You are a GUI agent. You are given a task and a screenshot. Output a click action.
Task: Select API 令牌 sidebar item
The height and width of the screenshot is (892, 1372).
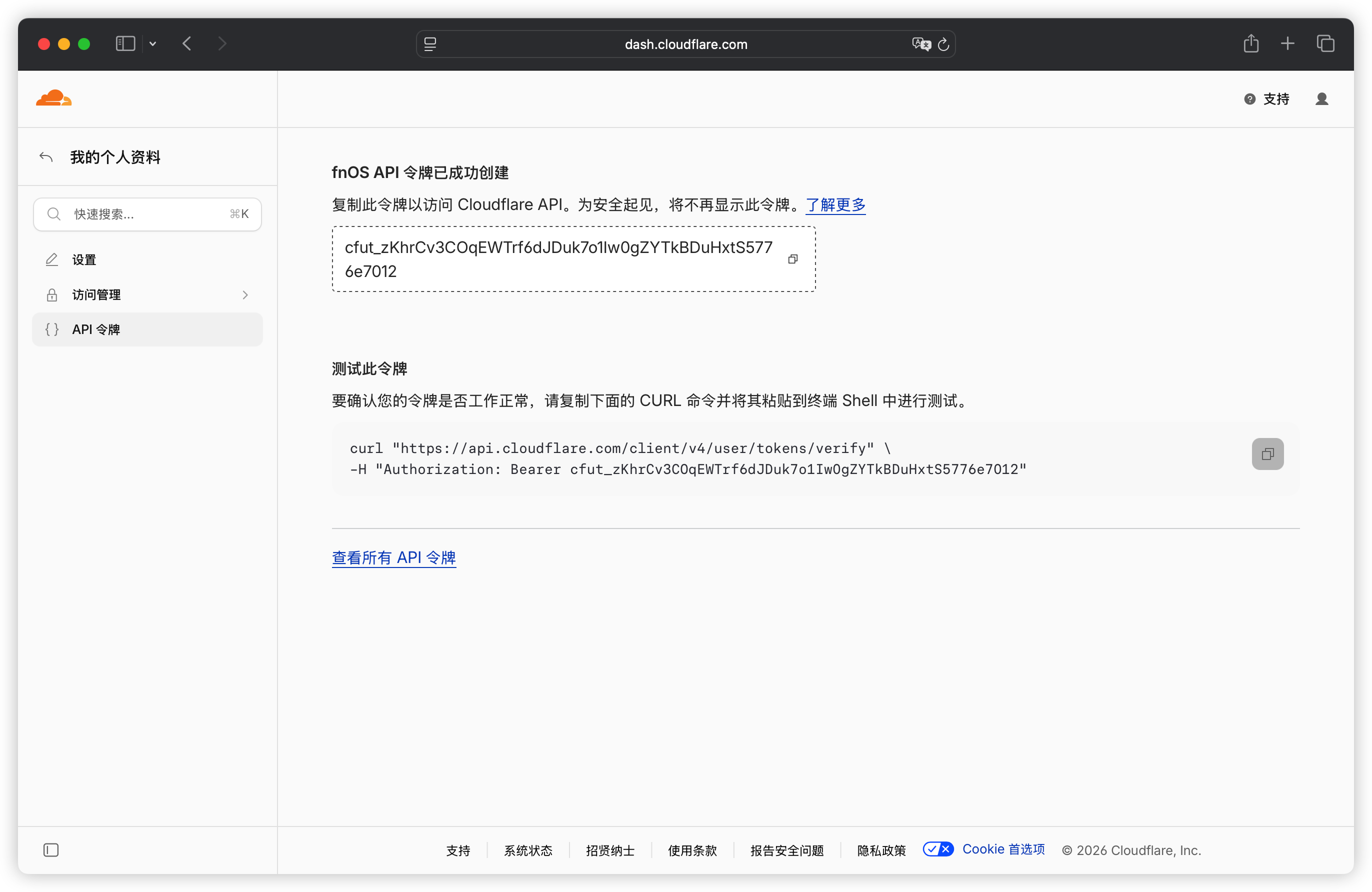147,329
